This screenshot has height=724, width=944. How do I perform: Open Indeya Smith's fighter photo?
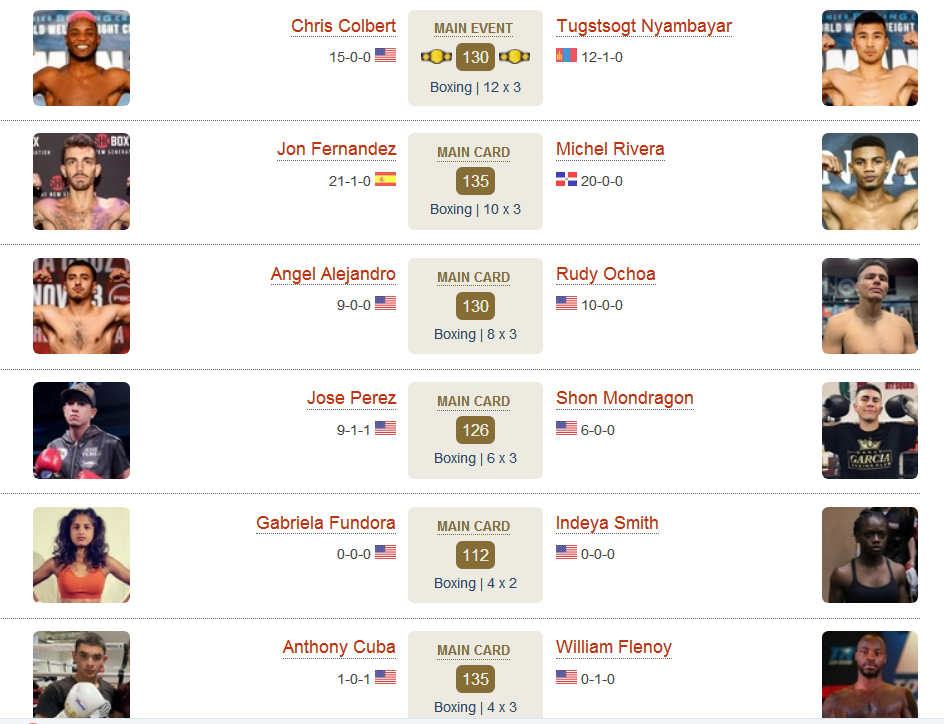click(x=870, y=554)
